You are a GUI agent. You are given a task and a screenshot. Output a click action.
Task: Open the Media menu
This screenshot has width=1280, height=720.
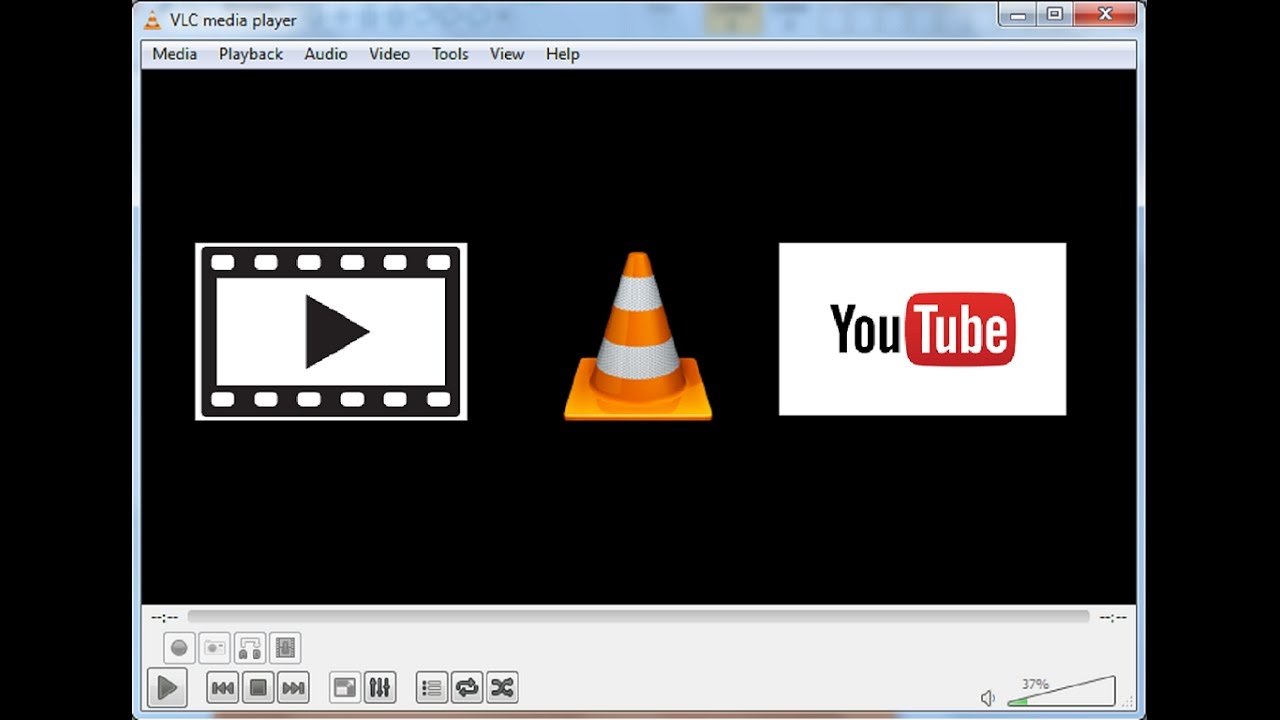click(174, 54)
